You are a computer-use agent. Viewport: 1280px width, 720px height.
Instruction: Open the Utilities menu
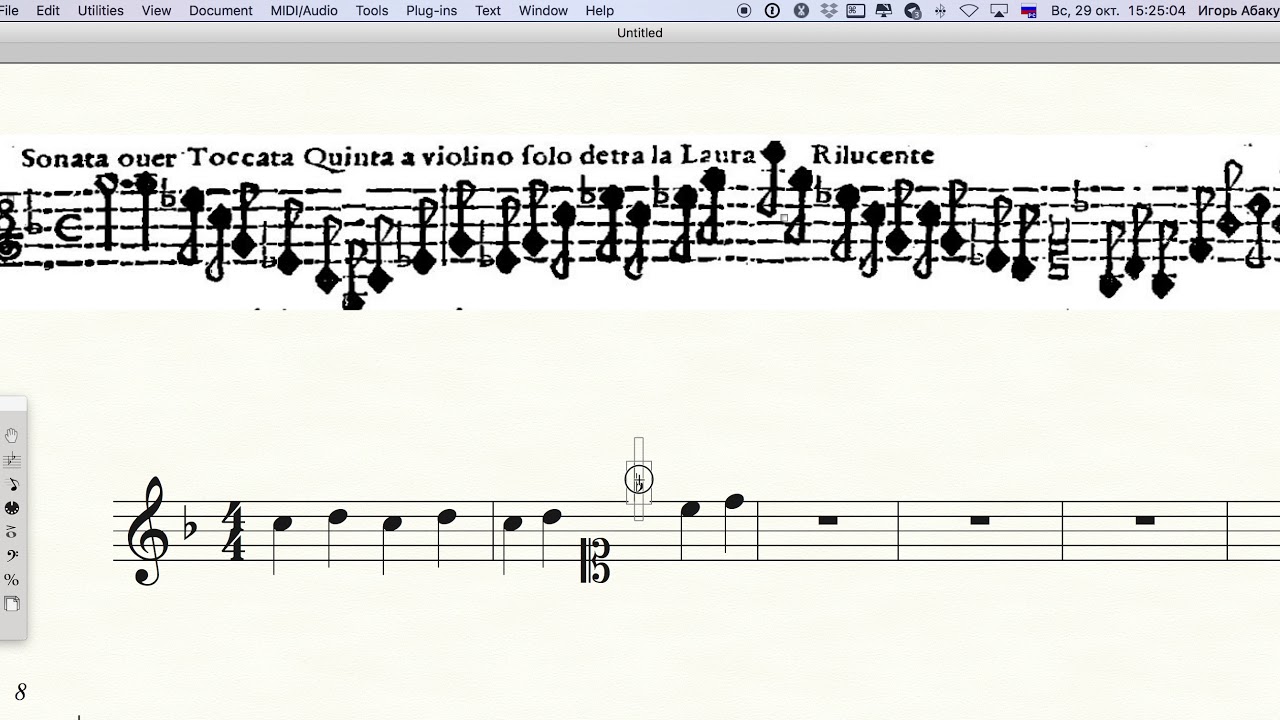(101, 11)
